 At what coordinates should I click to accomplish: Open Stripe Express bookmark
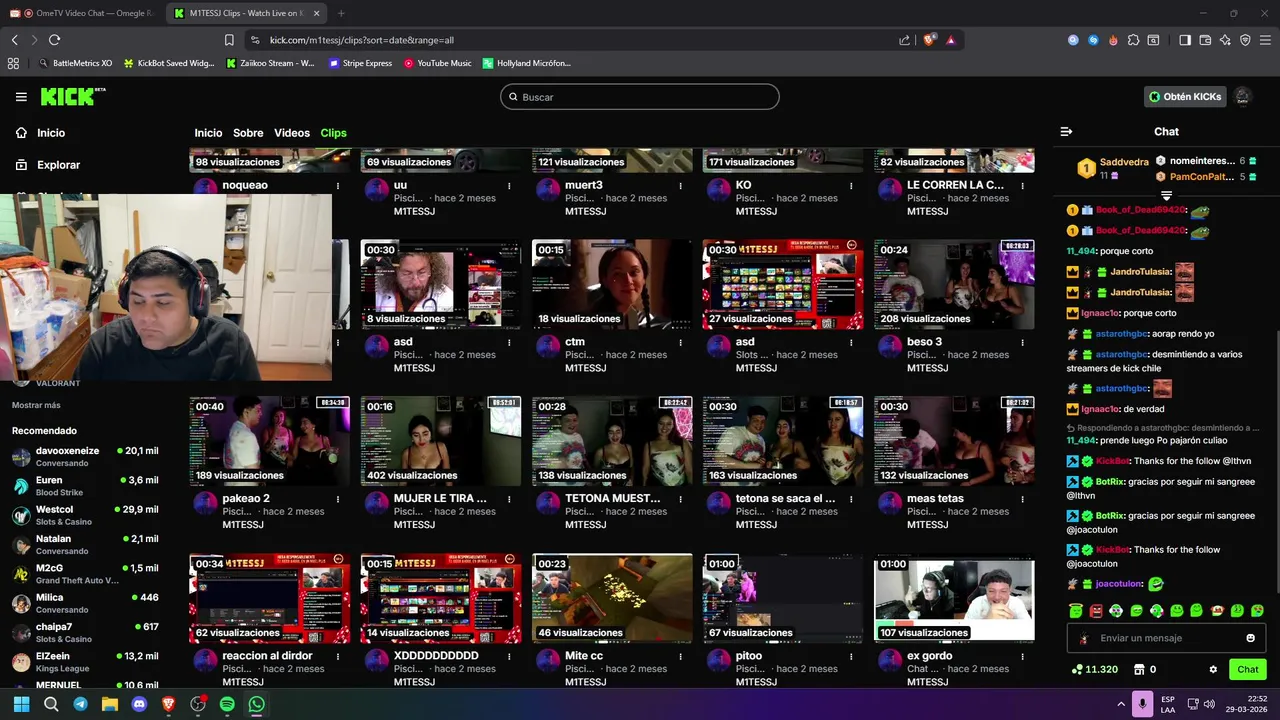360,63
